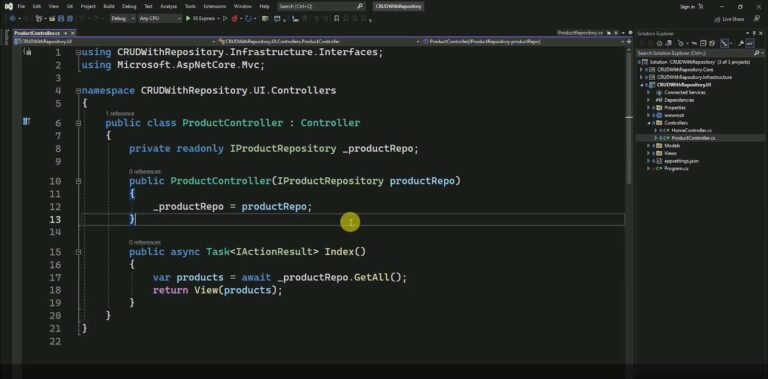Expand Models folder in Solution Explorer
The width and height of the screenshot is (768, 379).
tap(648, 145)
